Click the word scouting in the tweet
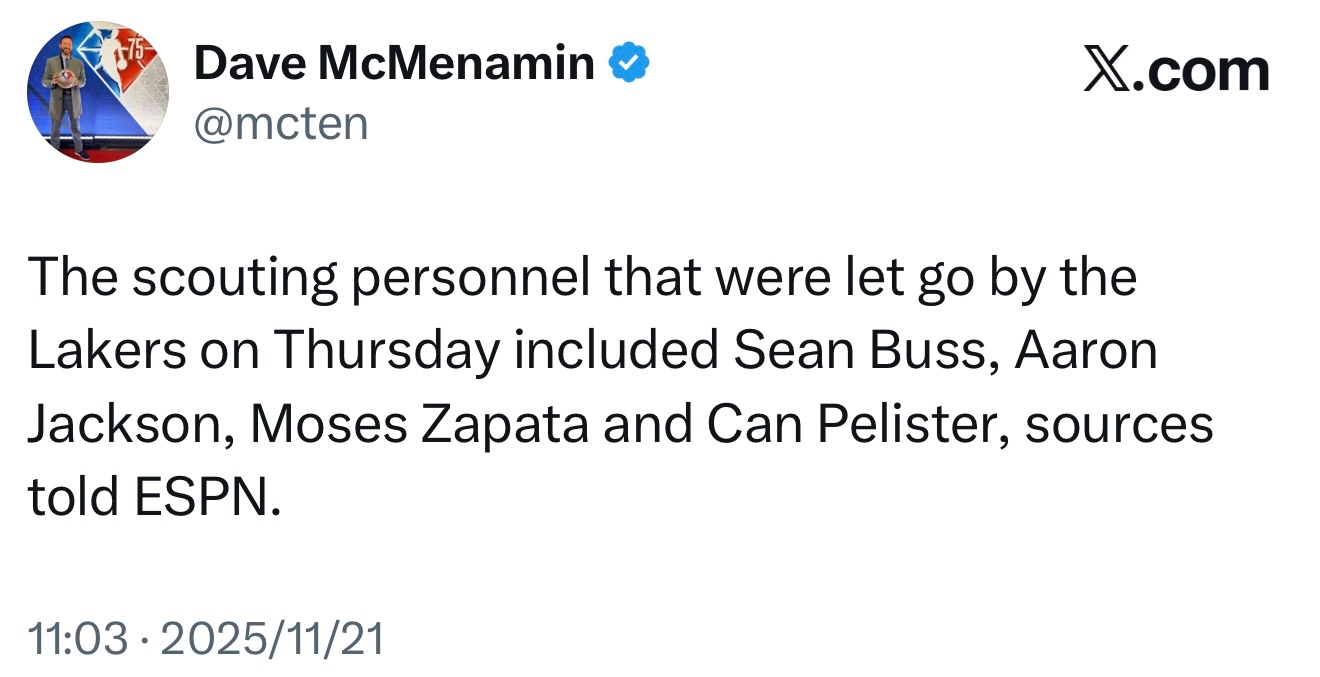This screenshot has width=1320, height=677. 237,280
